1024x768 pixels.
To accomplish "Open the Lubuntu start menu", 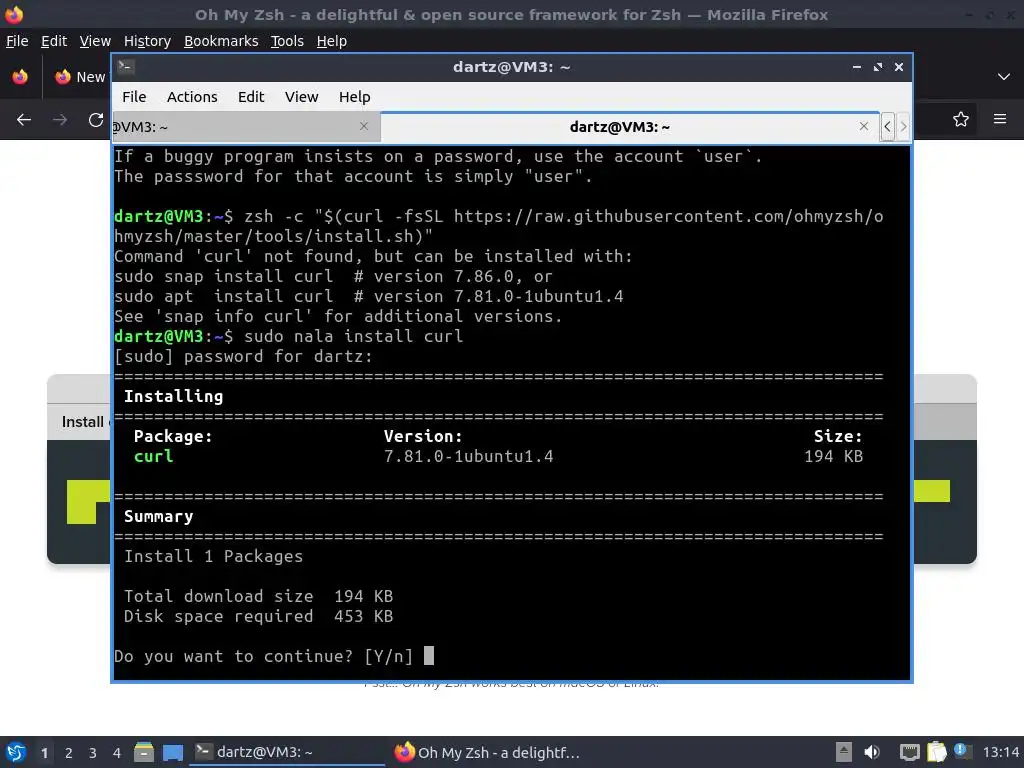I will tap(16, 752).
